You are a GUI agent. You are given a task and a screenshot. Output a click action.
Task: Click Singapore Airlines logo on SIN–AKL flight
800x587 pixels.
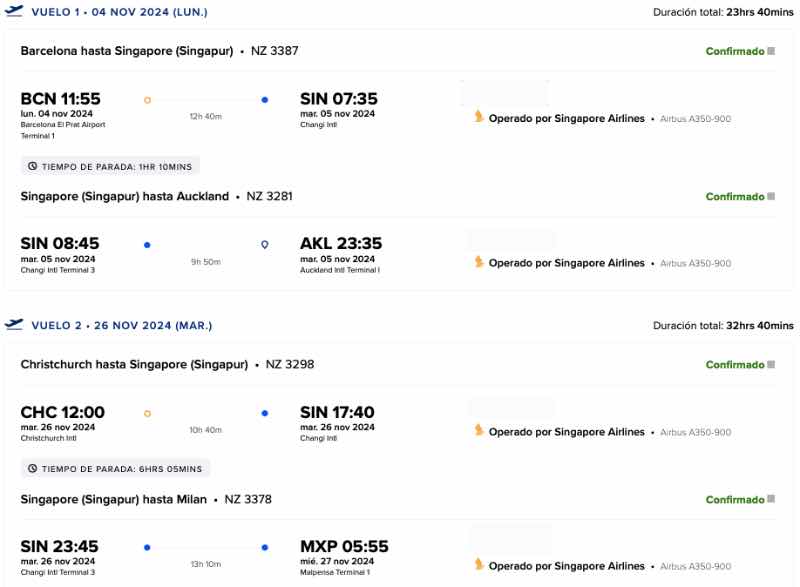[x=479, y=263]
